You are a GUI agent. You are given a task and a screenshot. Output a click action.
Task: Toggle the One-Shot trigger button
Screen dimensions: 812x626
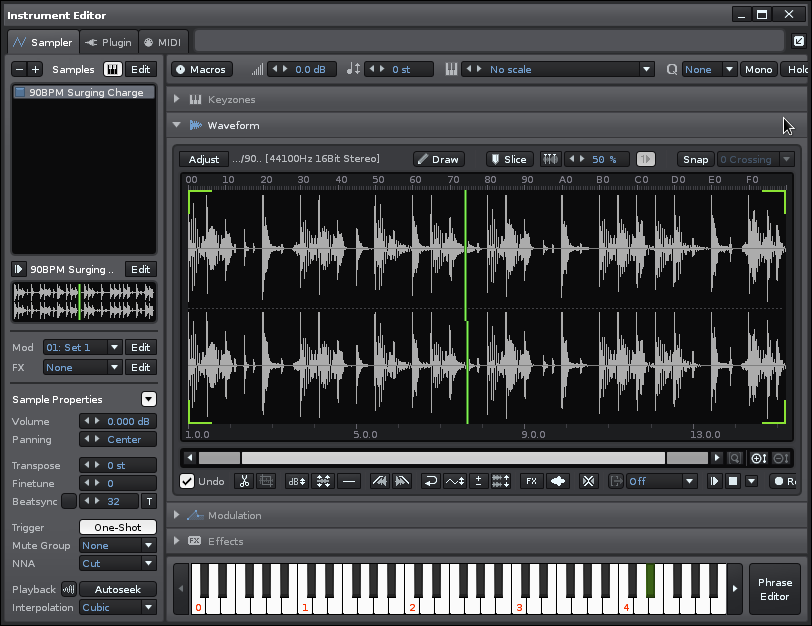(x=118, y=527)
